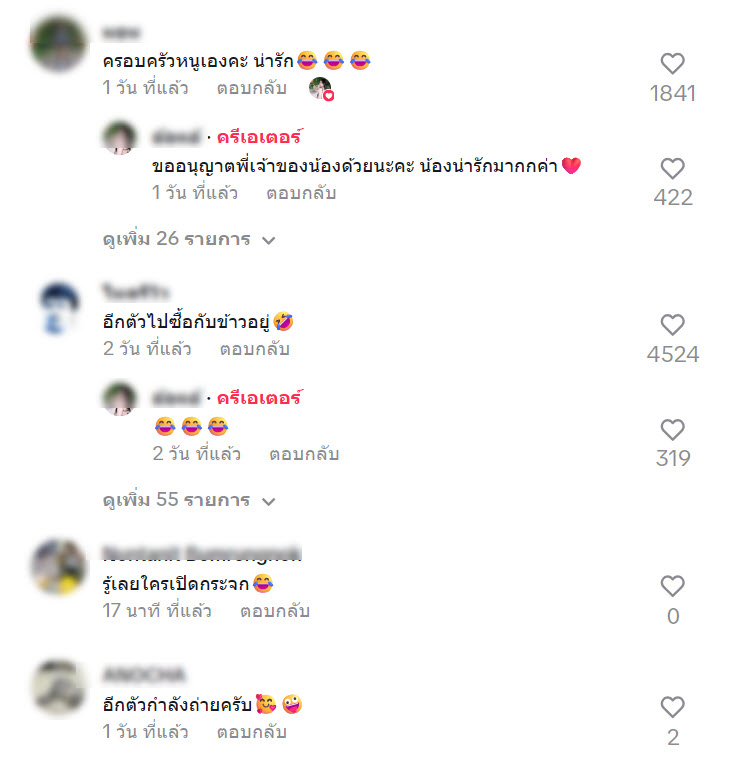Reply to the ครอบครัวหนูเองคะ comment
Viewport: 733px width, 757px height.
pos(252,88)
